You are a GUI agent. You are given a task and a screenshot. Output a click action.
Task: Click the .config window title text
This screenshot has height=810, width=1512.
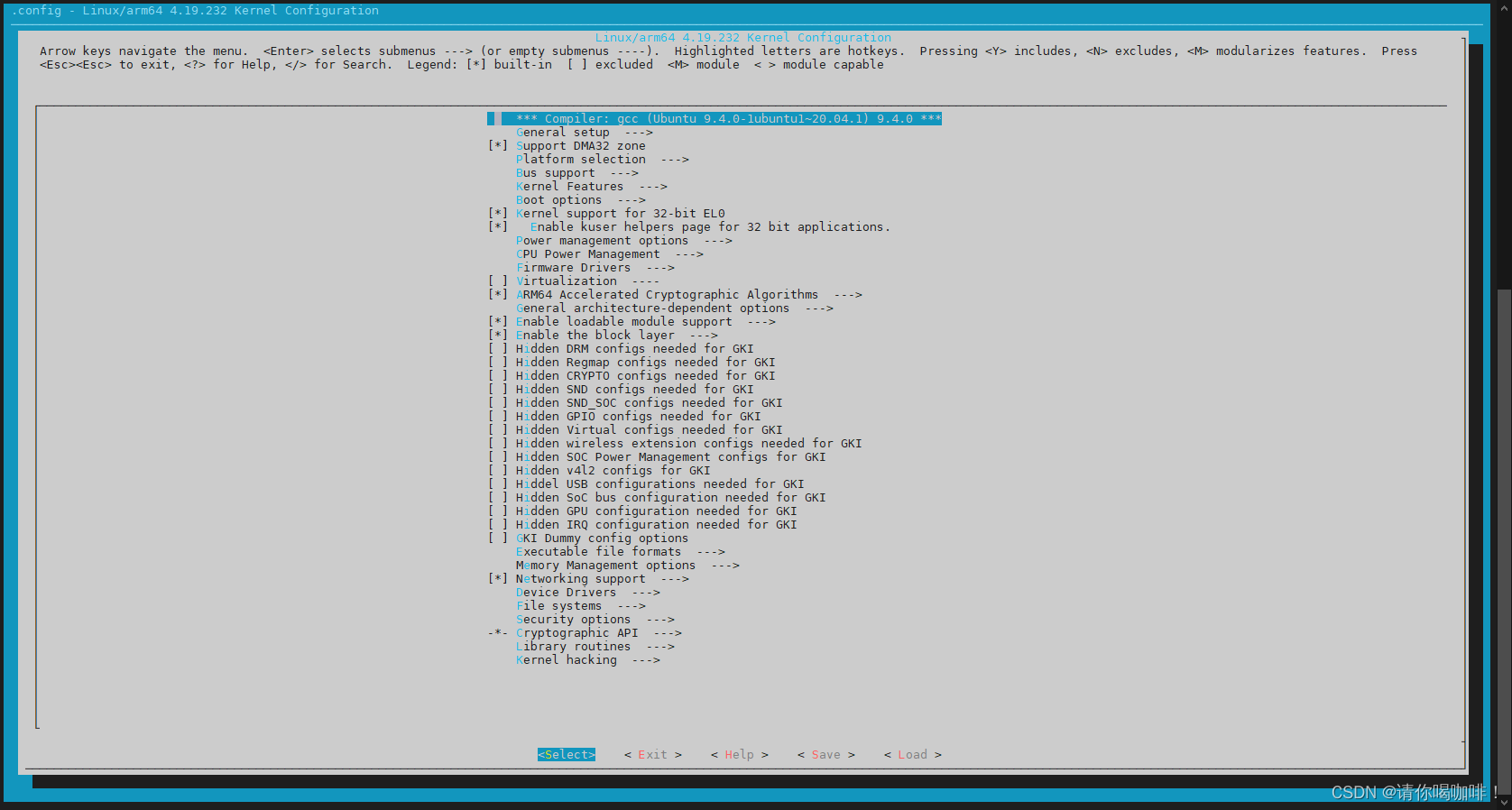click(x=195, y=11)
